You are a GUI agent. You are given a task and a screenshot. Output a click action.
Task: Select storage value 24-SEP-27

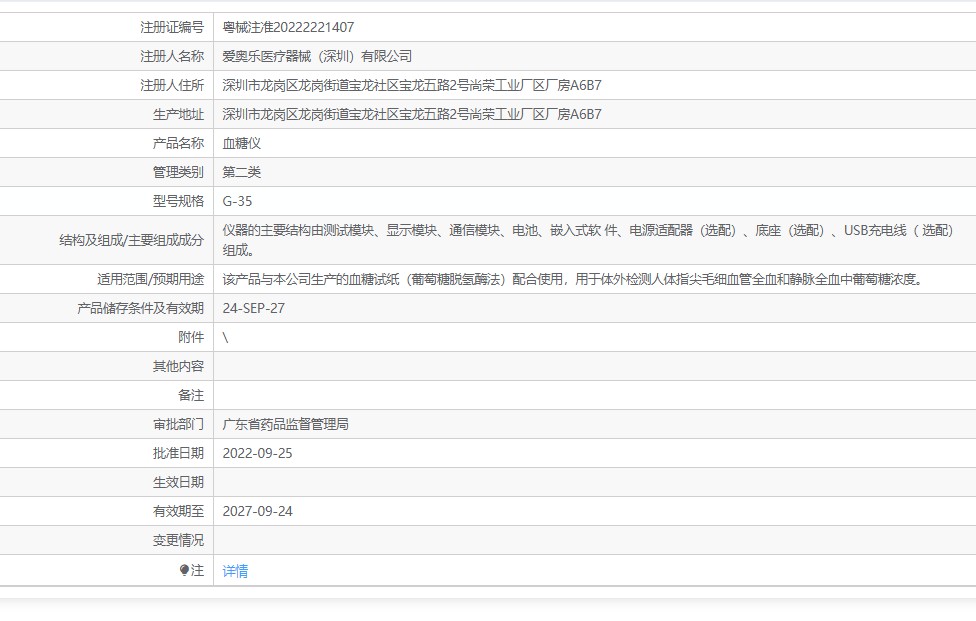tap(253, 308)
